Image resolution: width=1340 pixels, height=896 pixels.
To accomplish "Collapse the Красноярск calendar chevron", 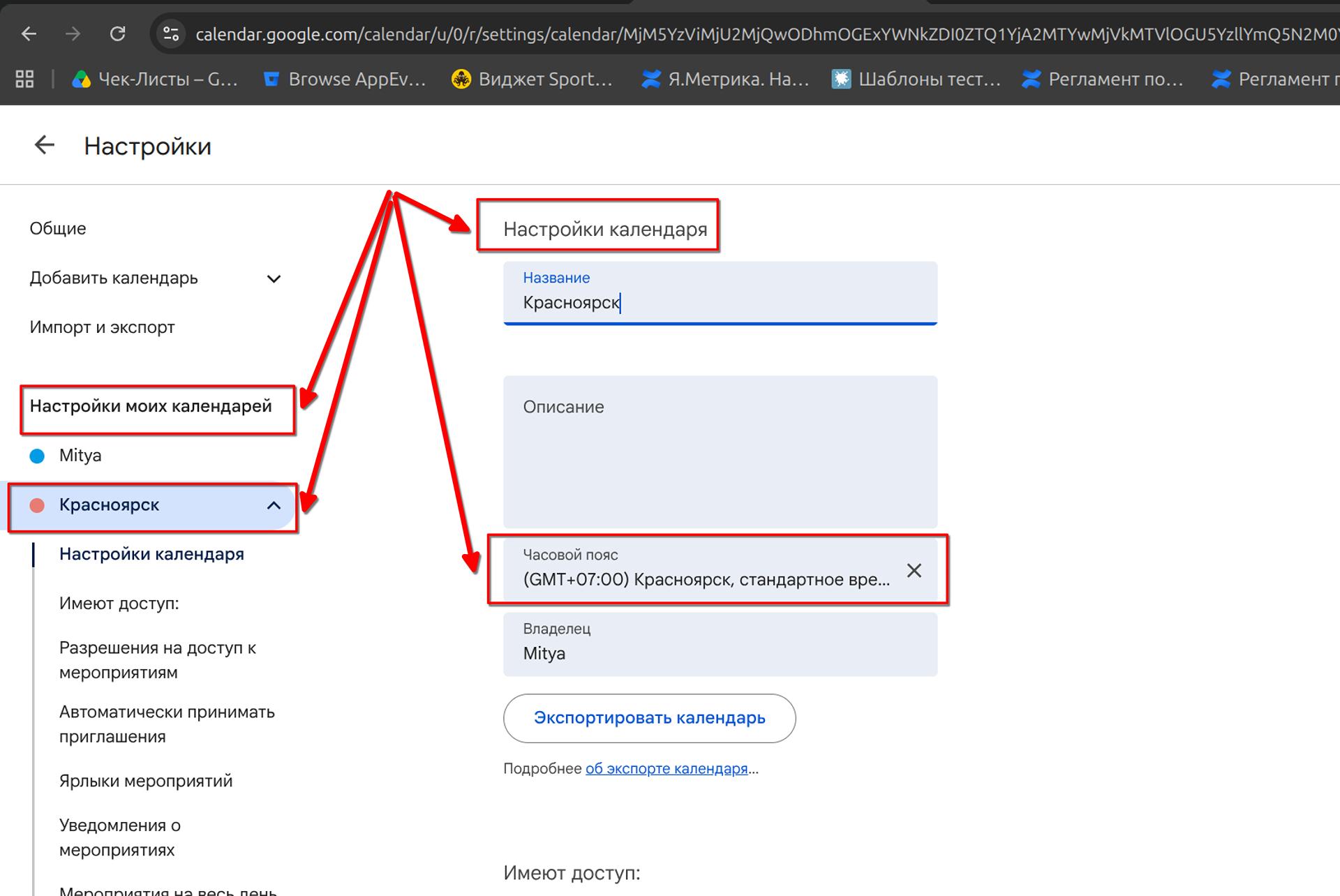I will (274, 505).
